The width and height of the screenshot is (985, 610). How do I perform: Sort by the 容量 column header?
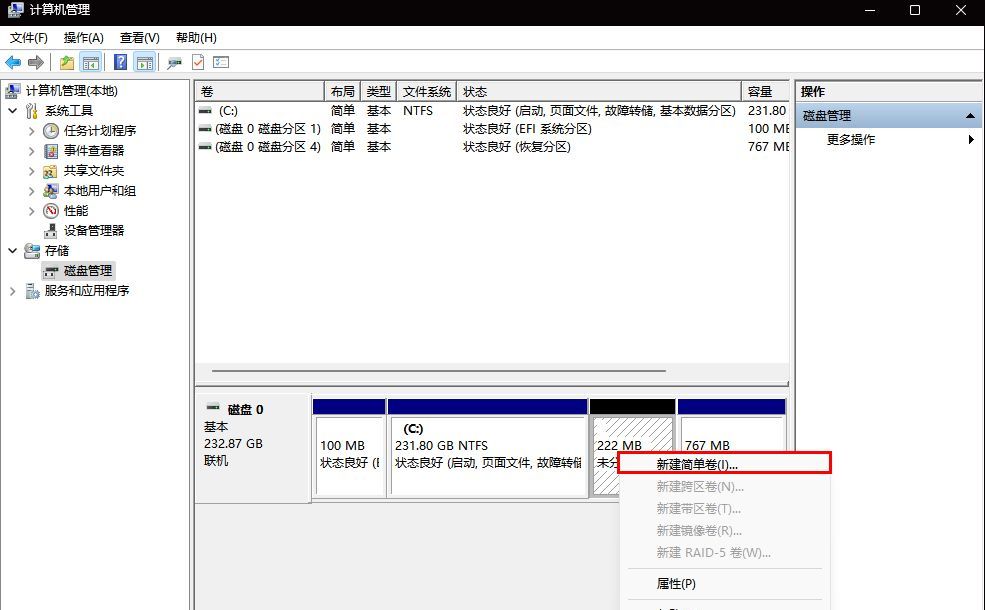[765, 92]
